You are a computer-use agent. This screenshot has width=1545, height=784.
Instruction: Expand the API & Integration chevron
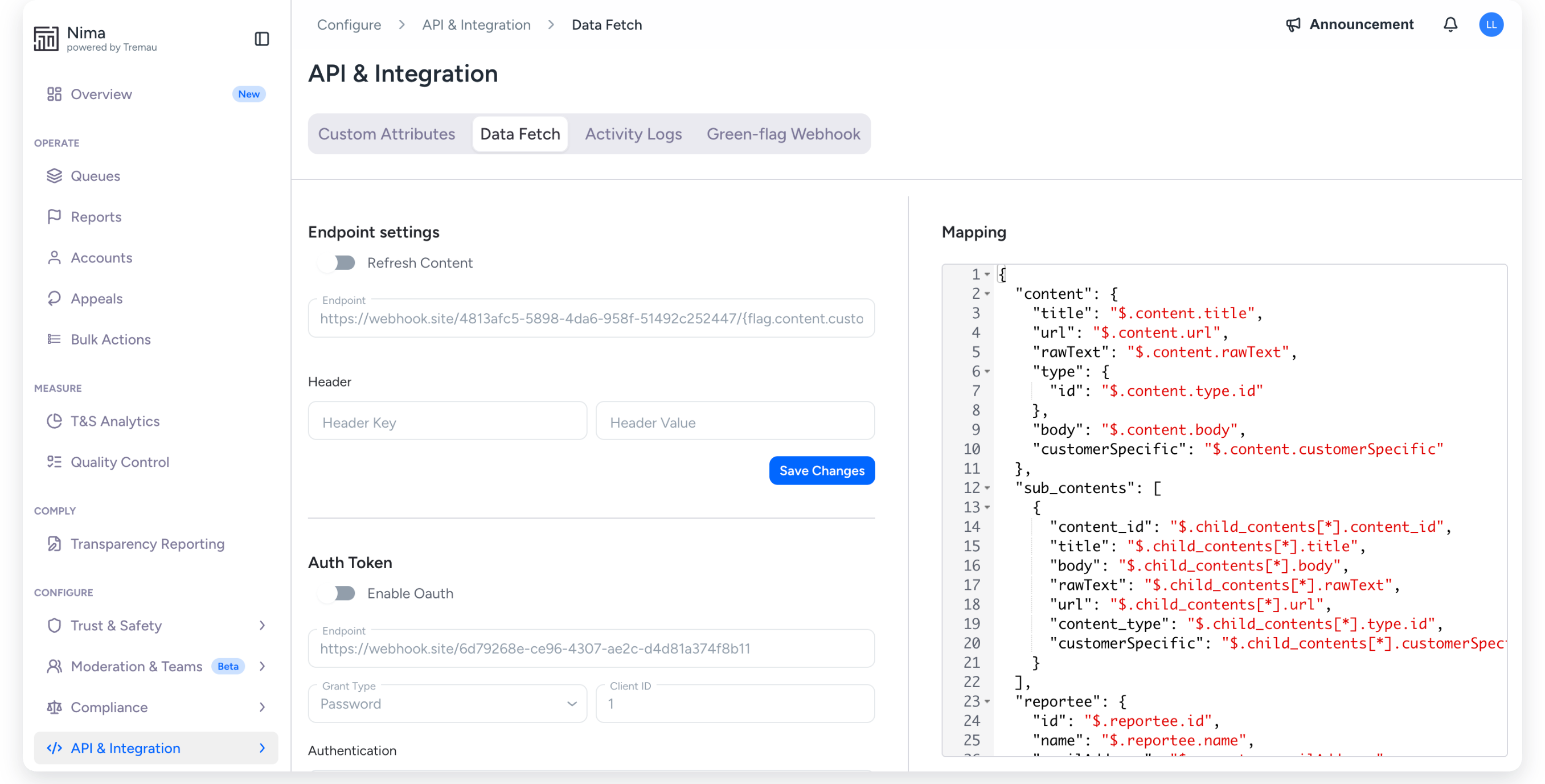click(262, 748)
